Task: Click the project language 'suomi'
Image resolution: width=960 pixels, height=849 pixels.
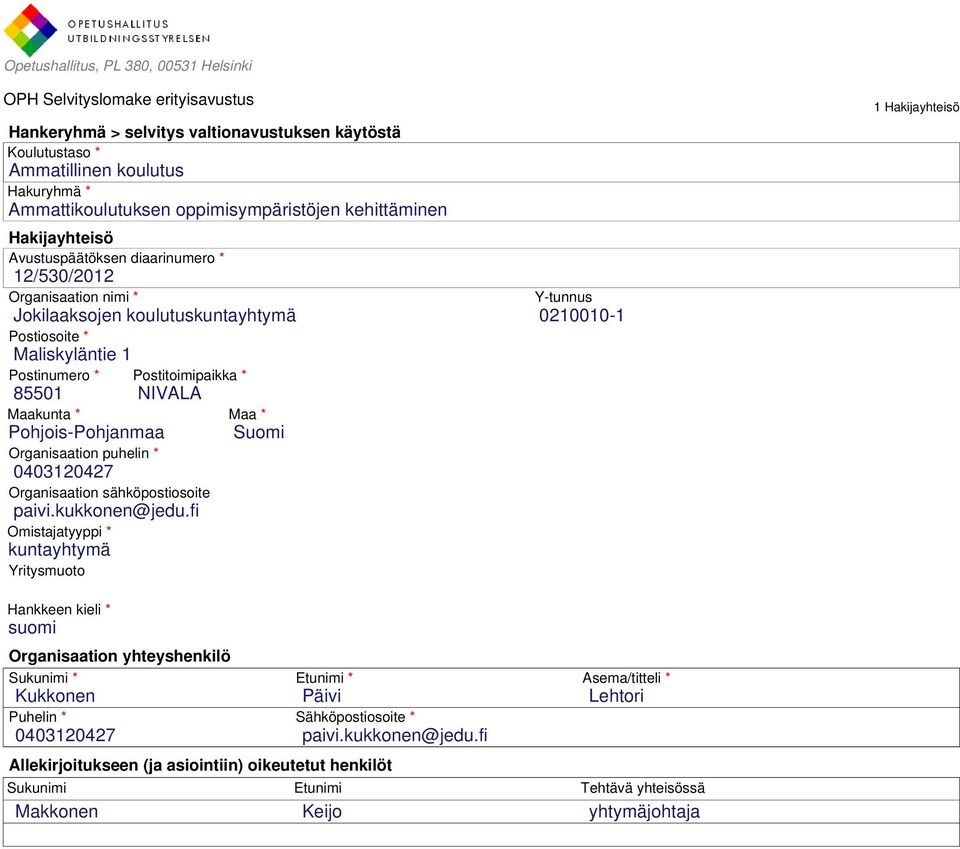Action: [x=32, y=628]
